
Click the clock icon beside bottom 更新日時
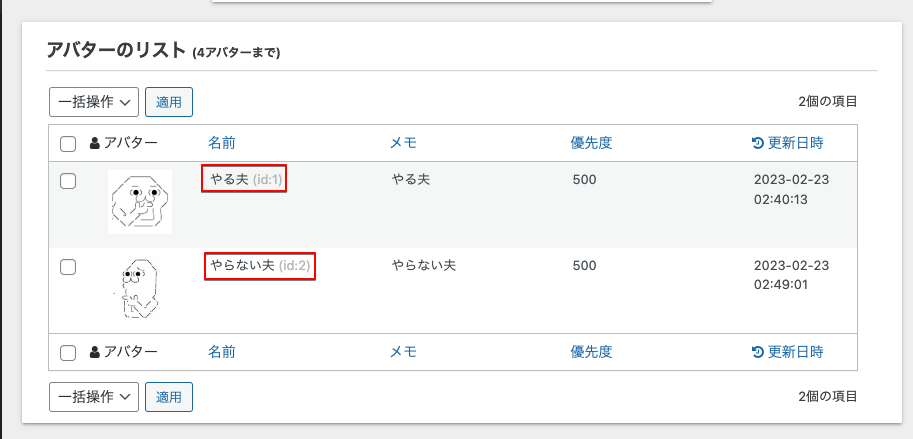point(758,352)
